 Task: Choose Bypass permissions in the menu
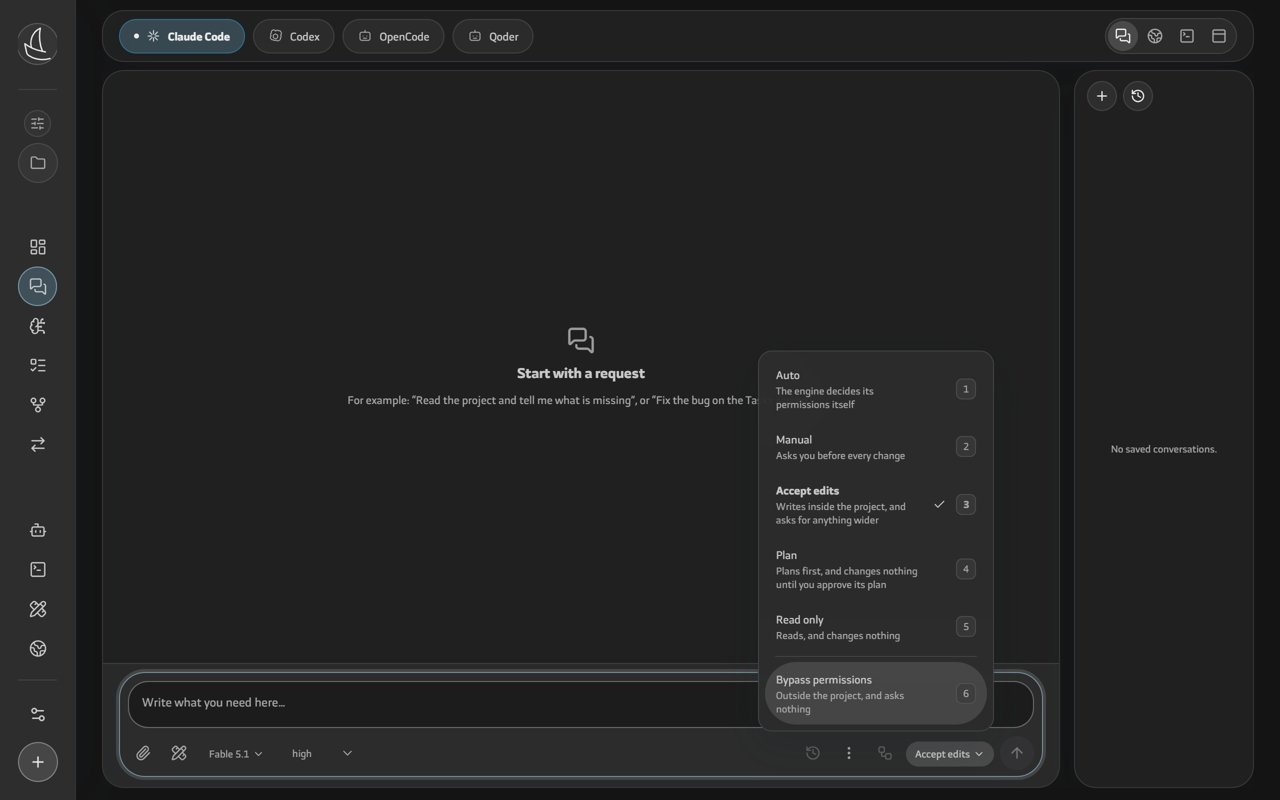(876, 694)
